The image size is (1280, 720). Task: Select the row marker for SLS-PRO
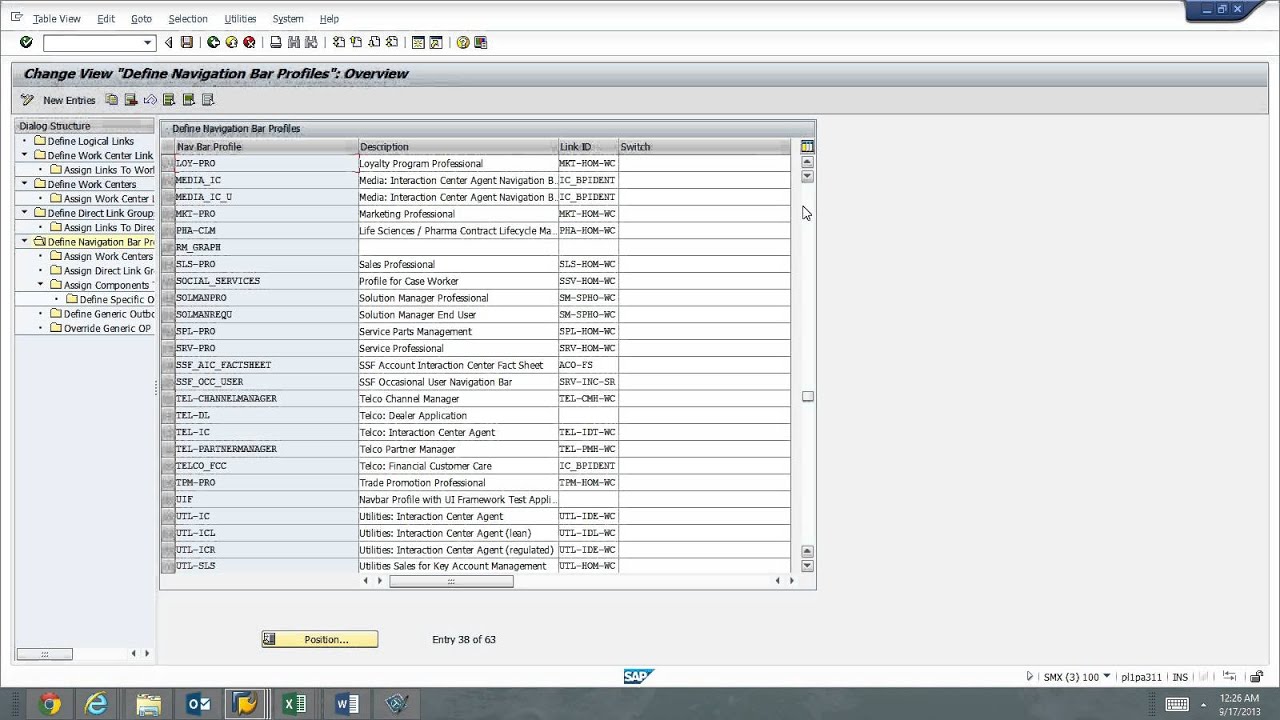click(x=167, y=264)
